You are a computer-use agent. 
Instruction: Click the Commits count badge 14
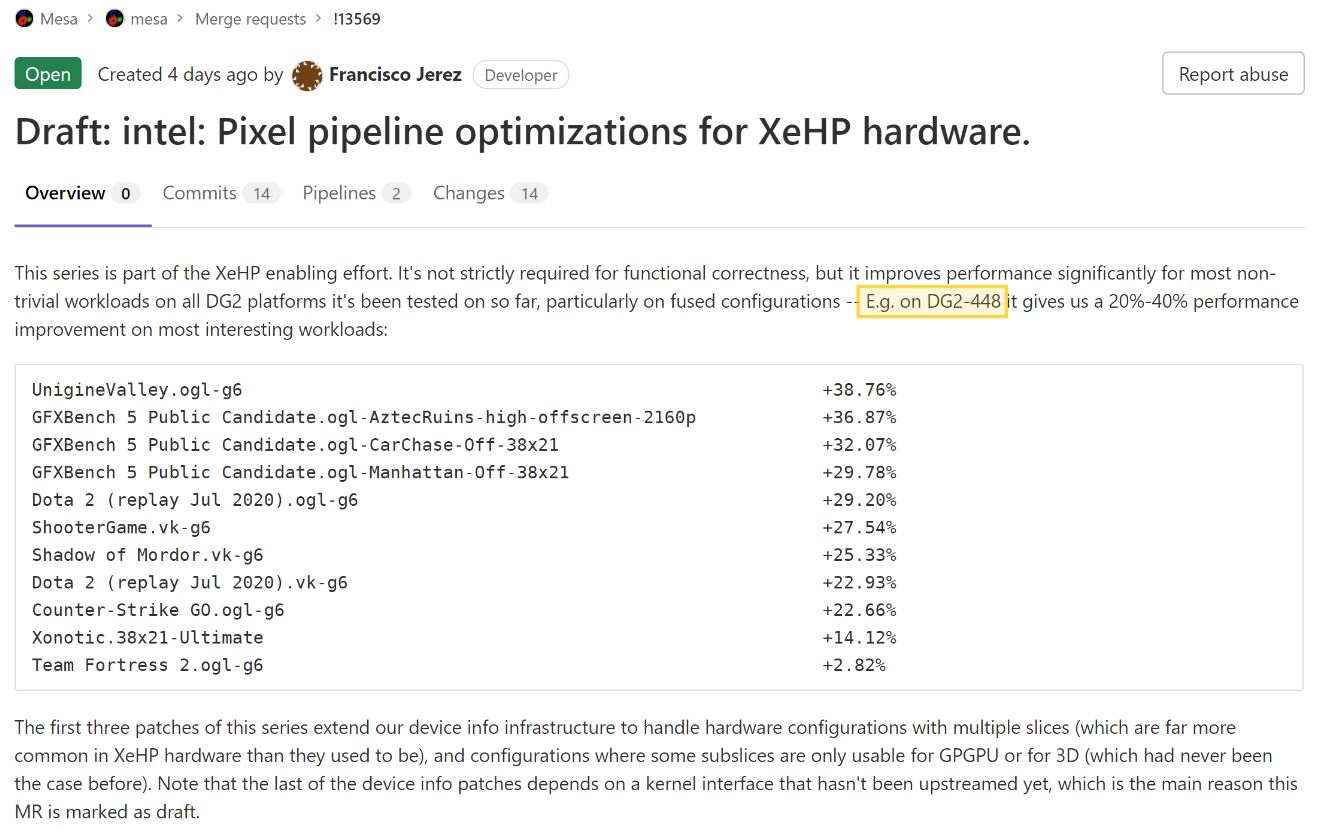(x=262, y=194)
